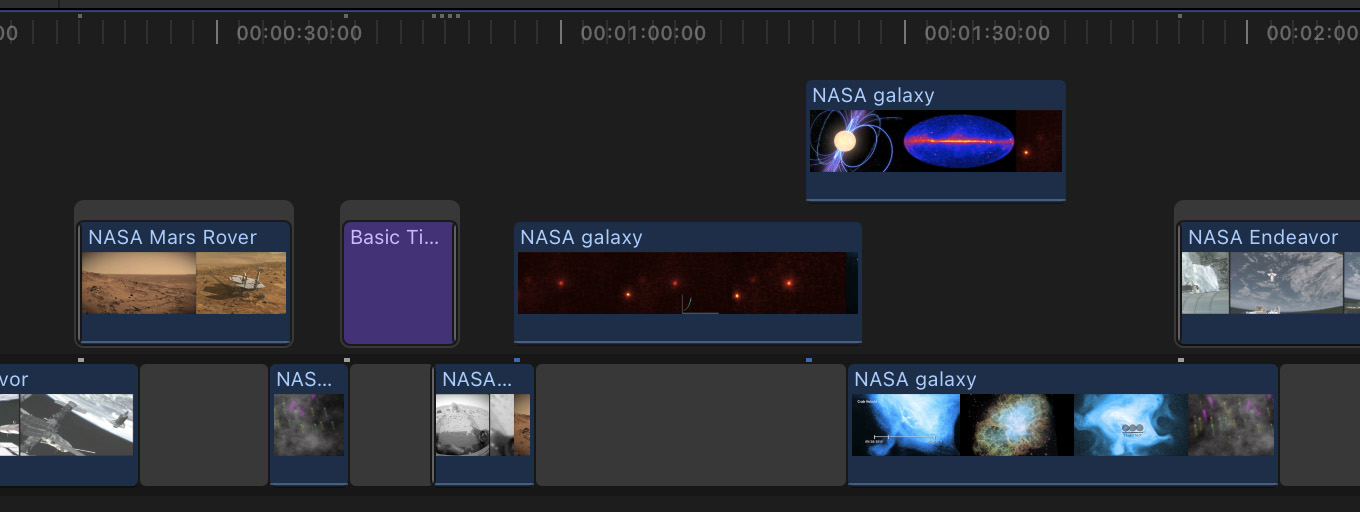This screenshot has width=1360, height=512.
Task: Select gap clip following Crab Nebula galaxy clip
Action: click(x=1320, y=425)
